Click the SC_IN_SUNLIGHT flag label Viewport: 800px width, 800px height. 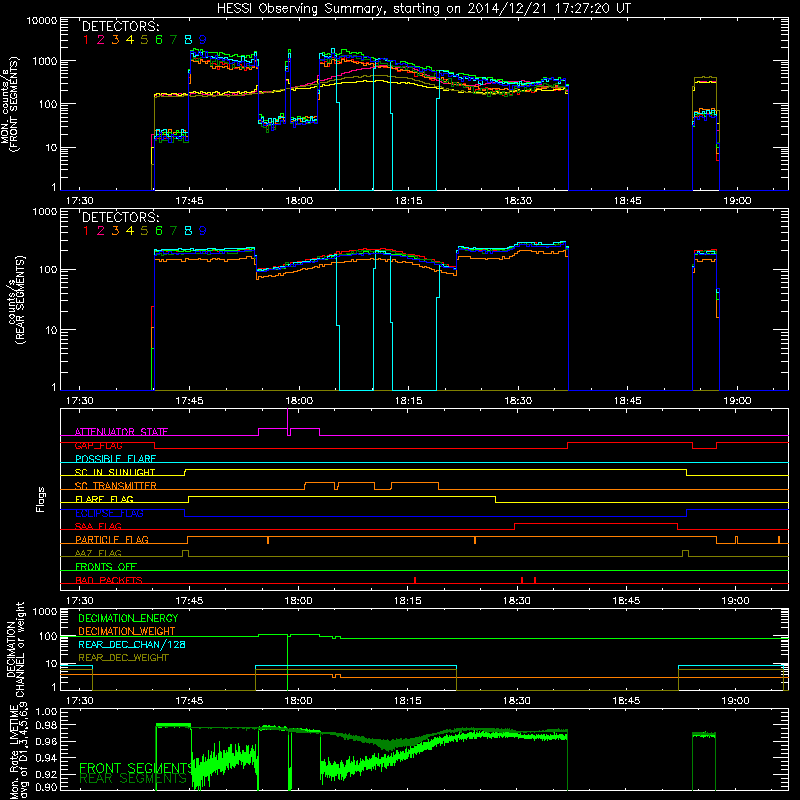click(115, 472)
